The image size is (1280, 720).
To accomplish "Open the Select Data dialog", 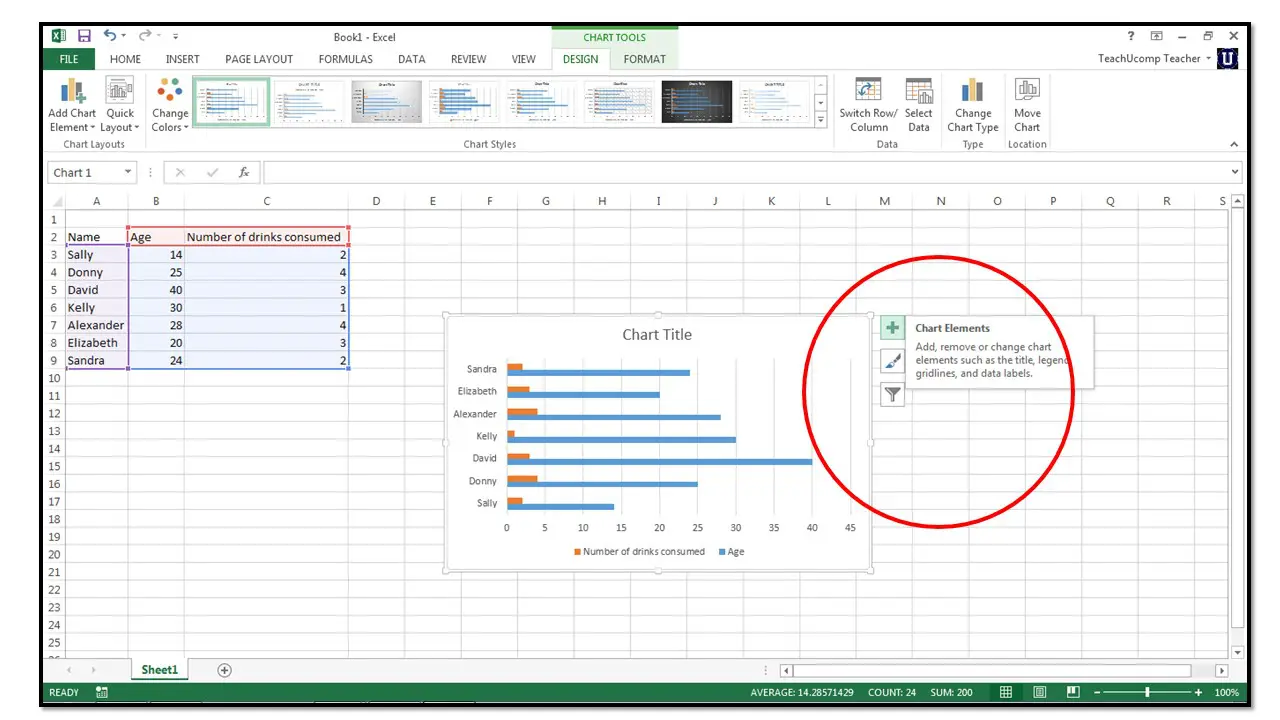I will pyautogui.click(x=918, y=91).
